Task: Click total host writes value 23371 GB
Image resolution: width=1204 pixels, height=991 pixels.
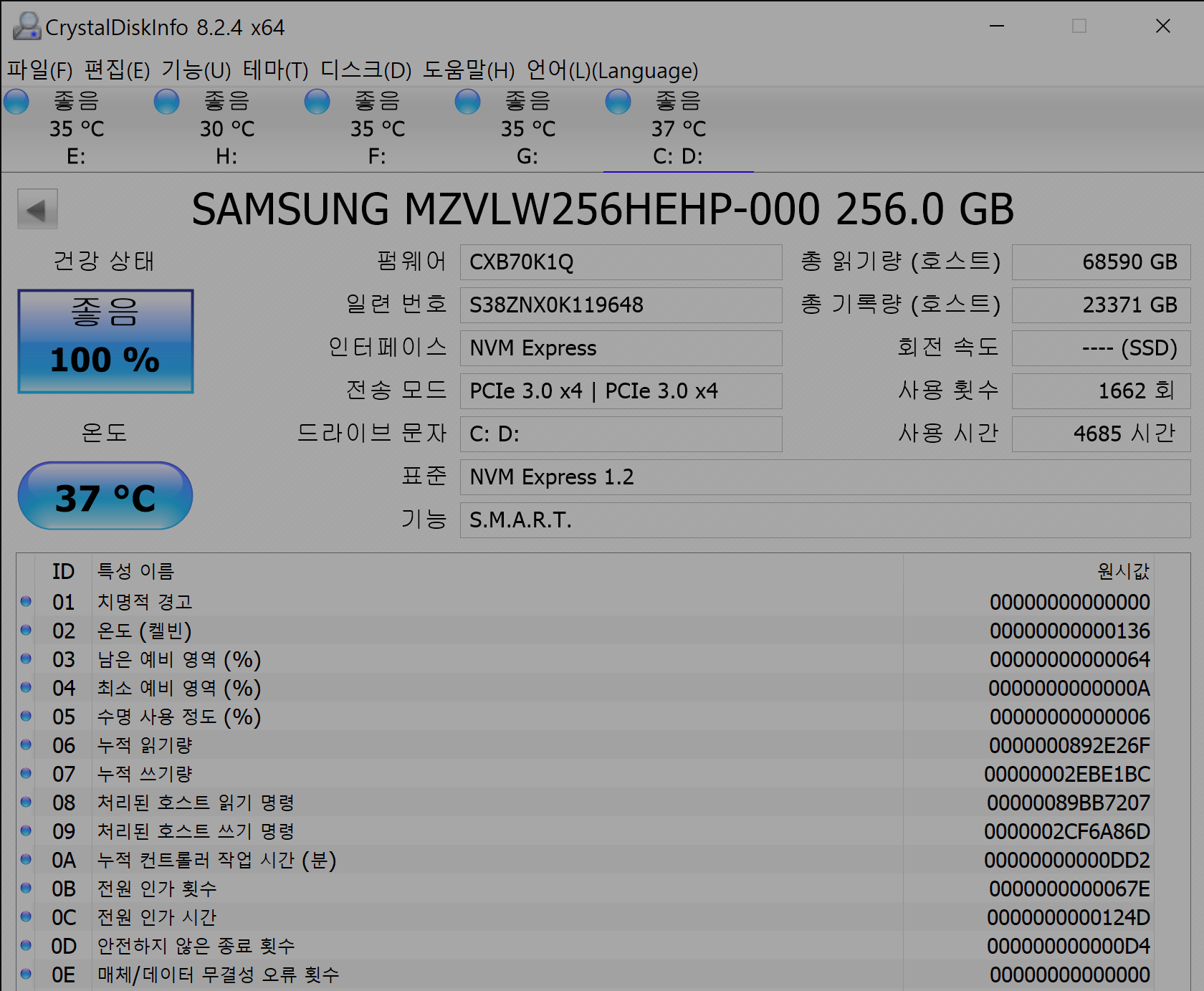Action: [1101, 305]
